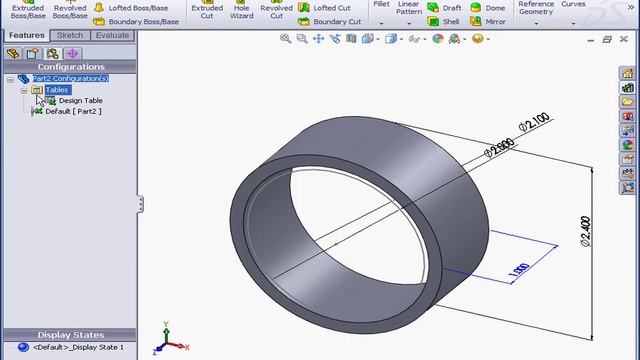The width and height of the screenshot is (640, 360).
Task: Click the Boundary Cut icon
Action: tap(304, 22)
